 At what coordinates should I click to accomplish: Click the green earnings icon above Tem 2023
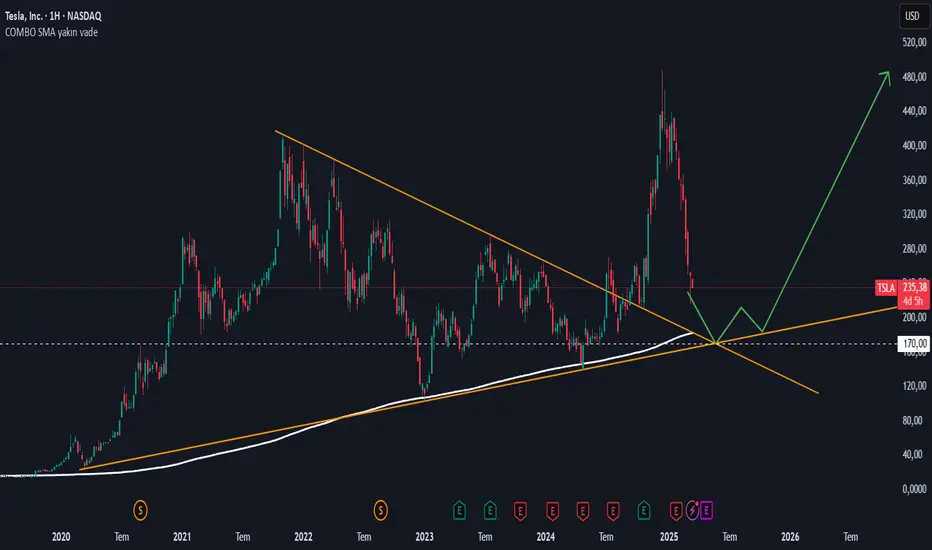pyautogui.click(x=490, y=510)
